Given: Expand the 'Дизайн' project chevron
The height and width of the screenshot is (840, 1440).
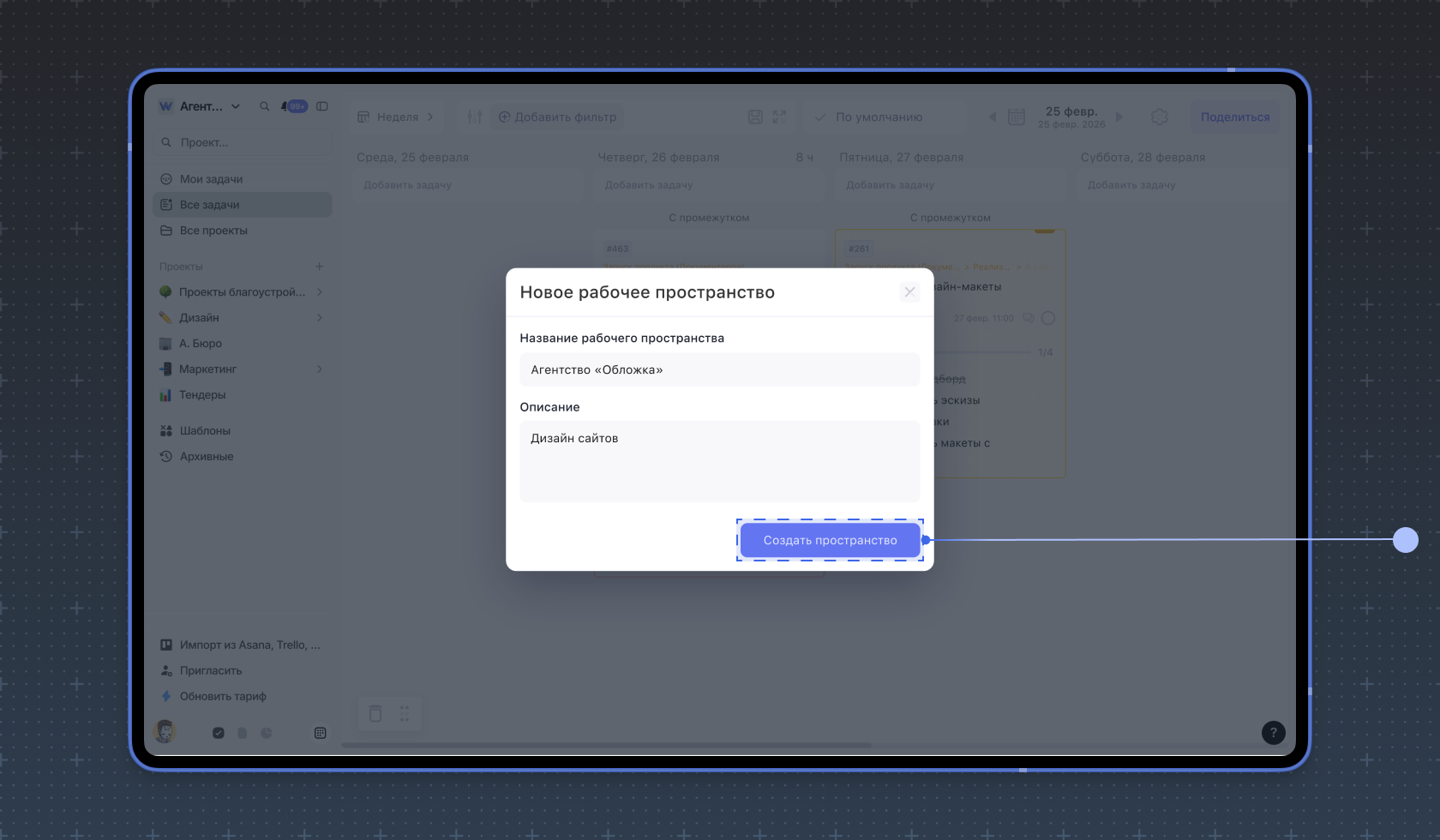Looking at the screenshot, I should tap(320, 318).
